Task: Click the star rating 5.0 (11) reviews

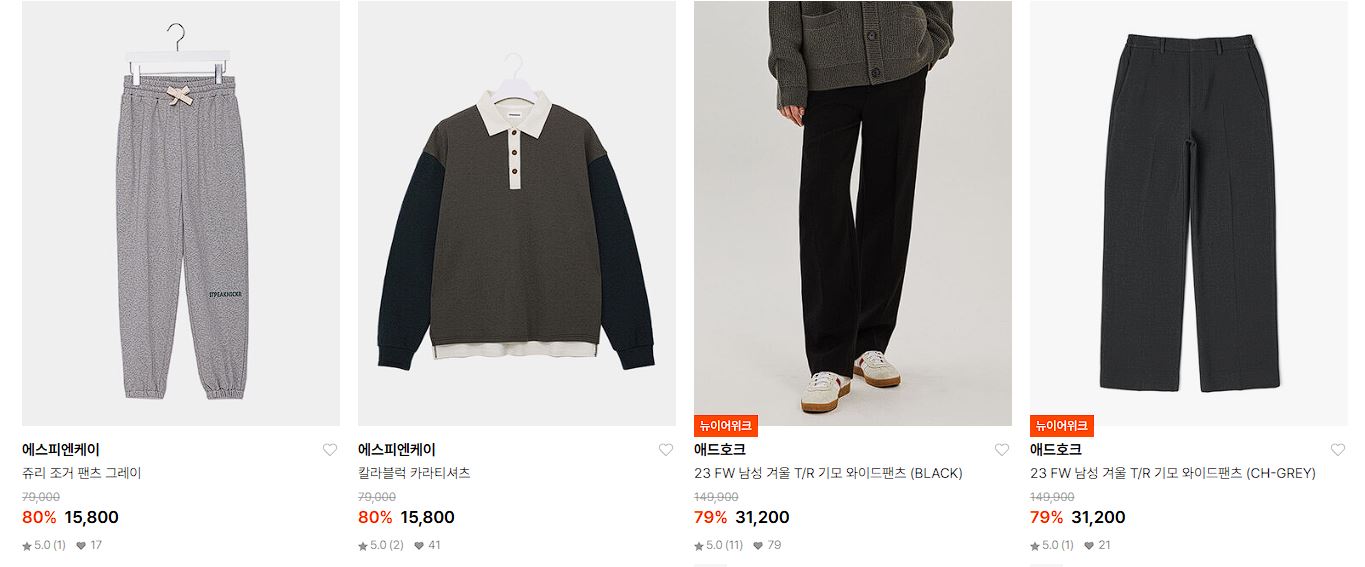Action: 719,545
